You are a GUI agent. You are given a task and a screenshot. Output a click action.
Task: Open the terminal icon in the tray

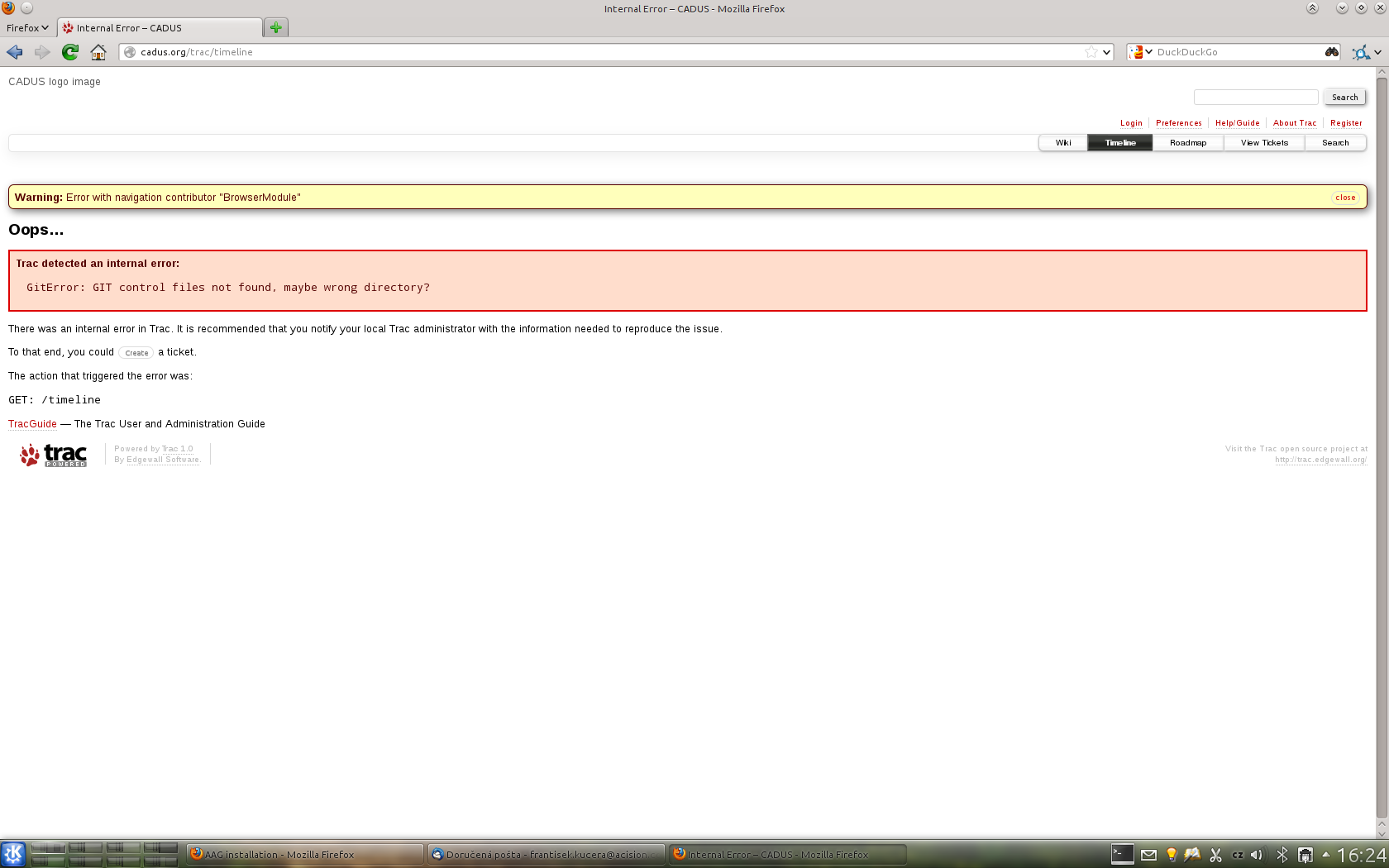(1122, 854)
